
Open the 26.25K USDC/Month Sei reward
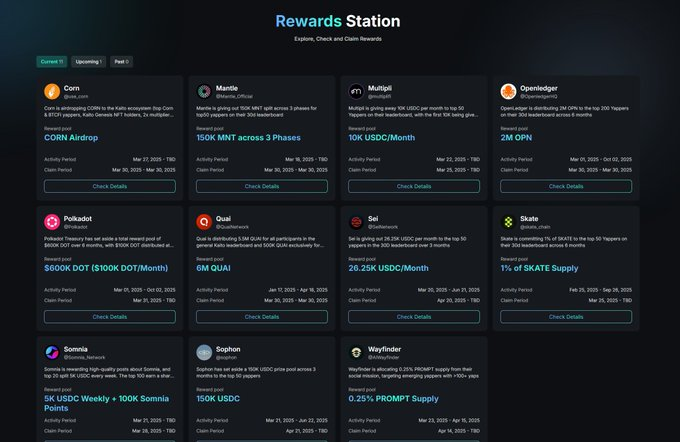[389, 268]
